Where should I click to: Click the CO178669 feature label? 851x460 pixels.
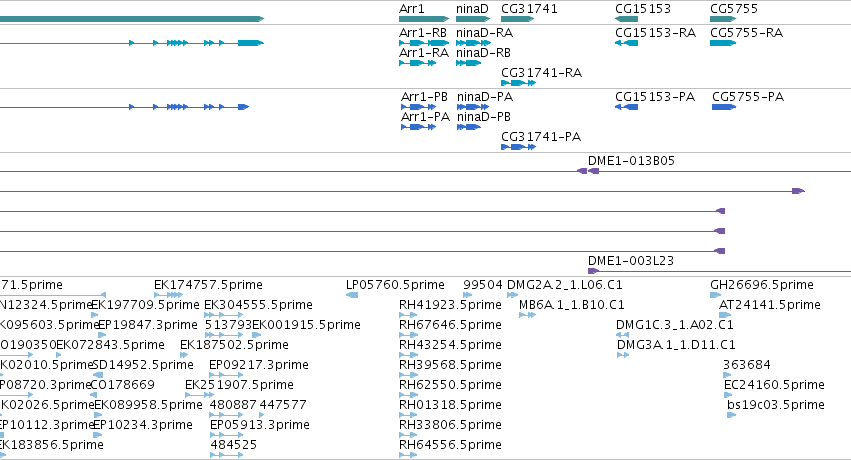(123, 385)
